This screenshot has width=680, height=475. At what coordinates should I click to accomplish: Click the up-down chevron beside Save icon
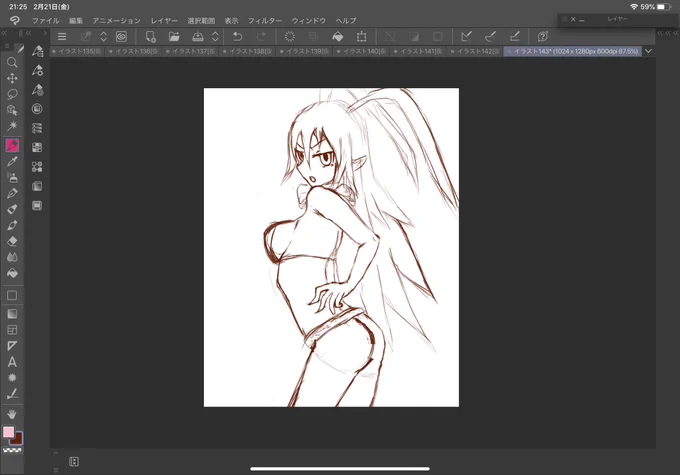215,36
